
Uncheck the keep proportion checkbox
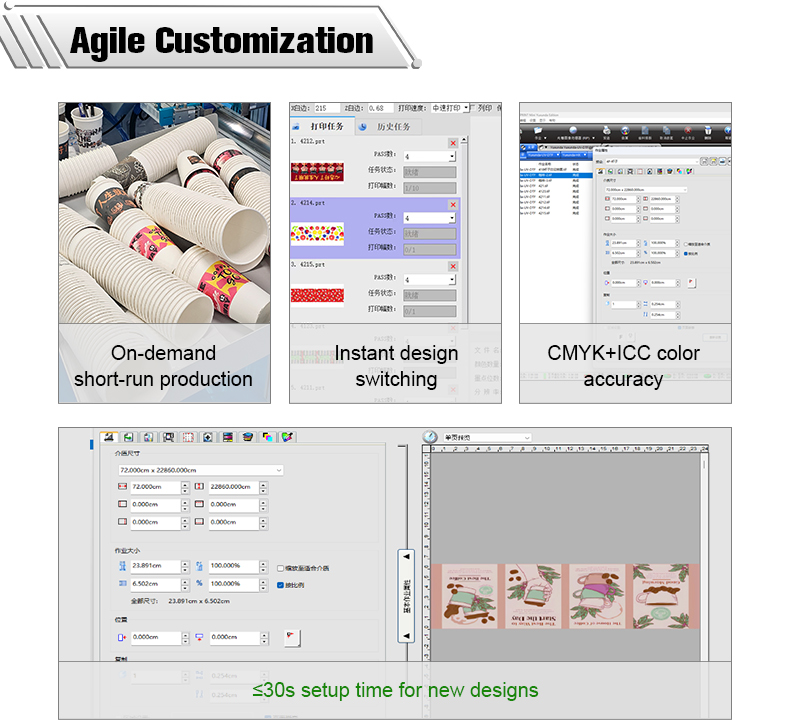(281, 584)
